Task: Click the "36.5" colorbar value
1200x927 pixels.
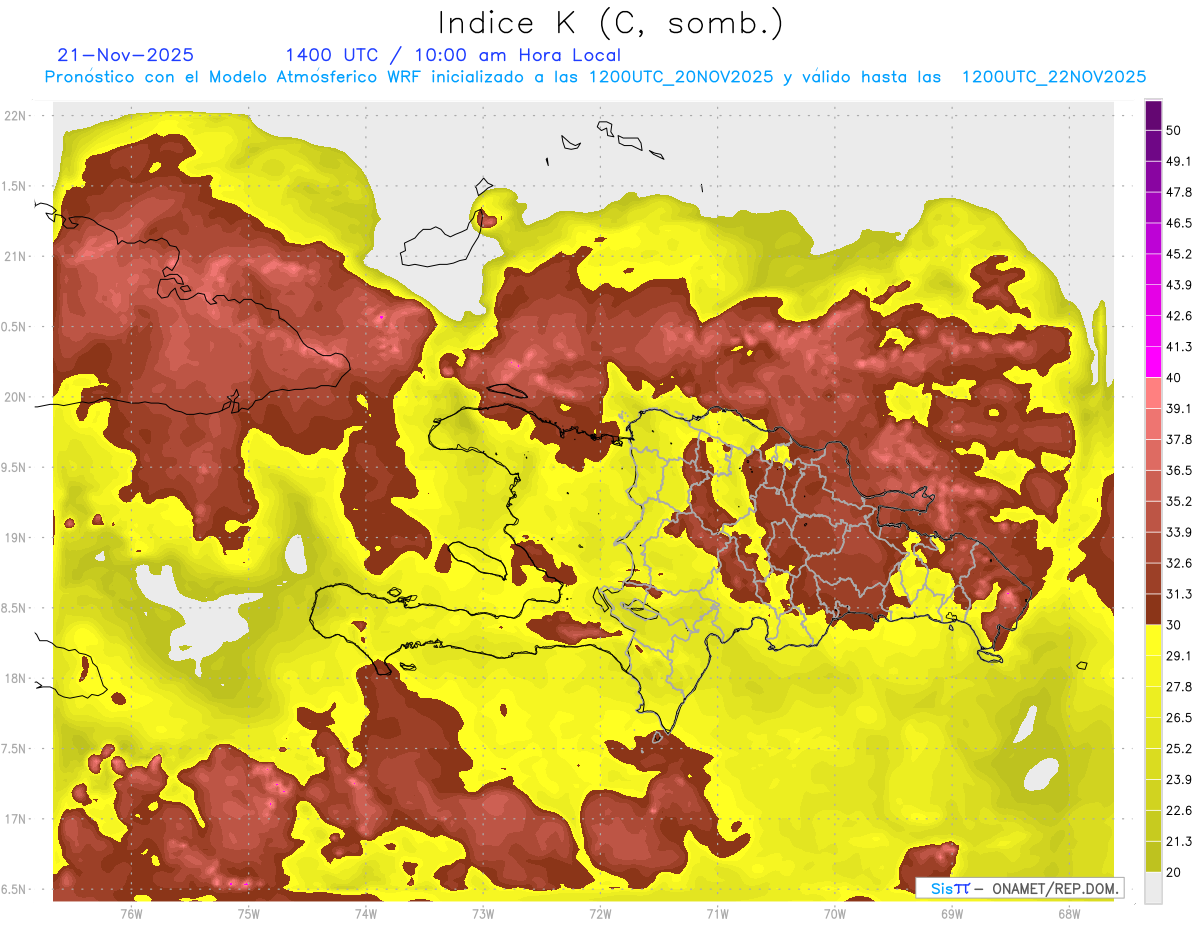Action: coord(1179,471)
